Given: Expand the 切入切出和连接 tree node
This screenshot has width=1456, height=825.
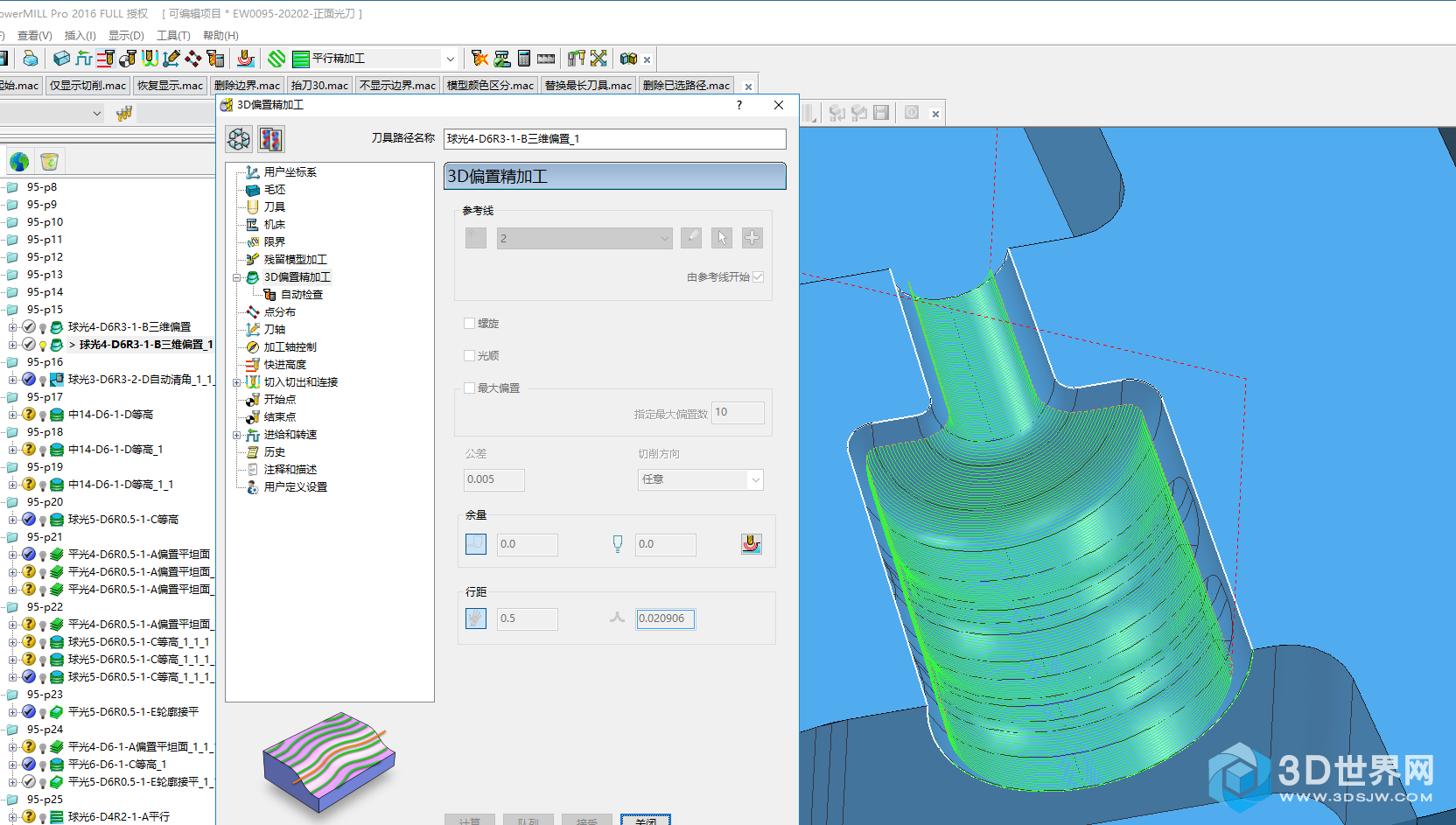Looking at the screenshot, I should (x=236, y=382).
